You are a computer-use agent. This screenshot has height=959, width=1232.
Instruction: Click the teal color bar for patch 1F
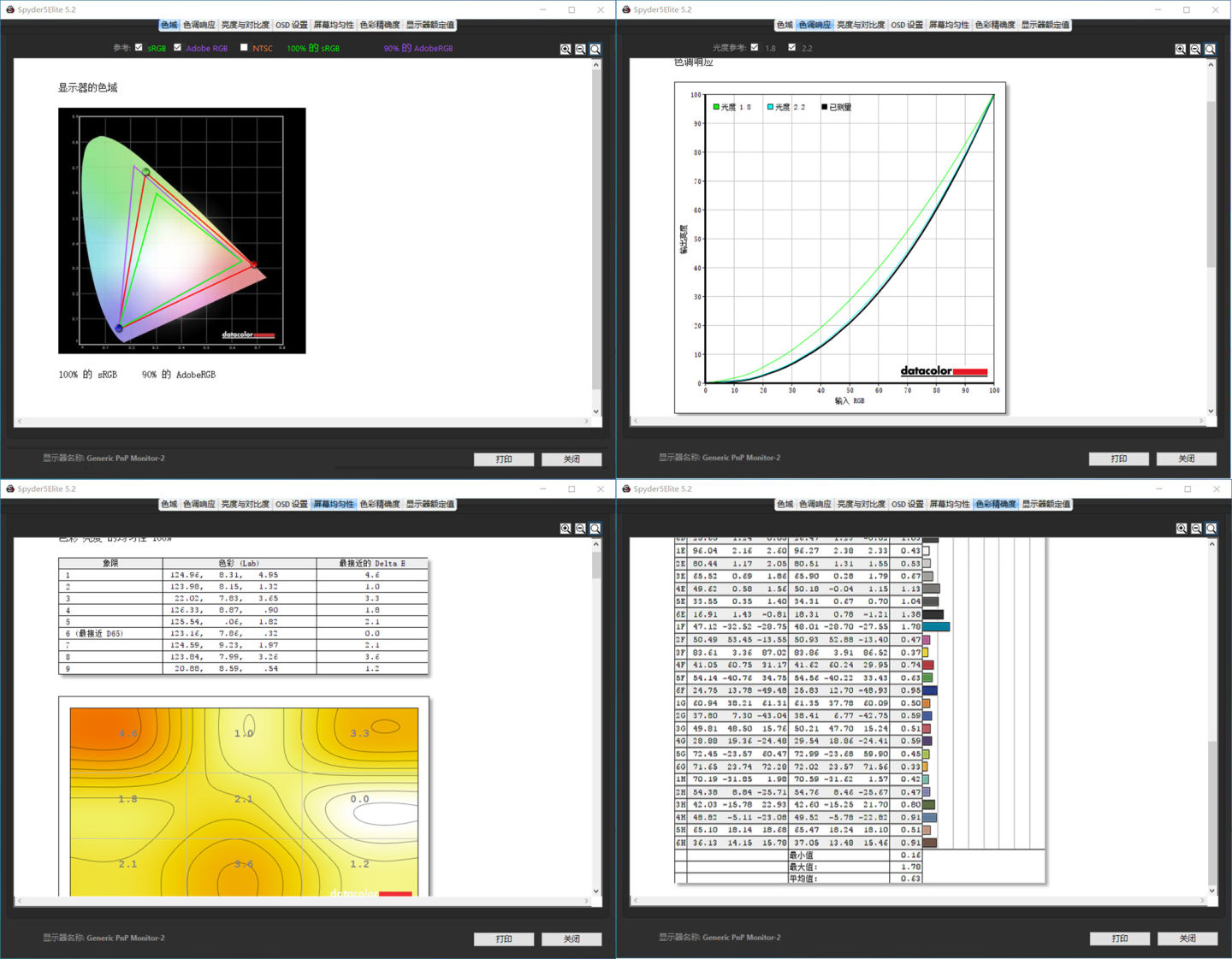coord(936,627)
